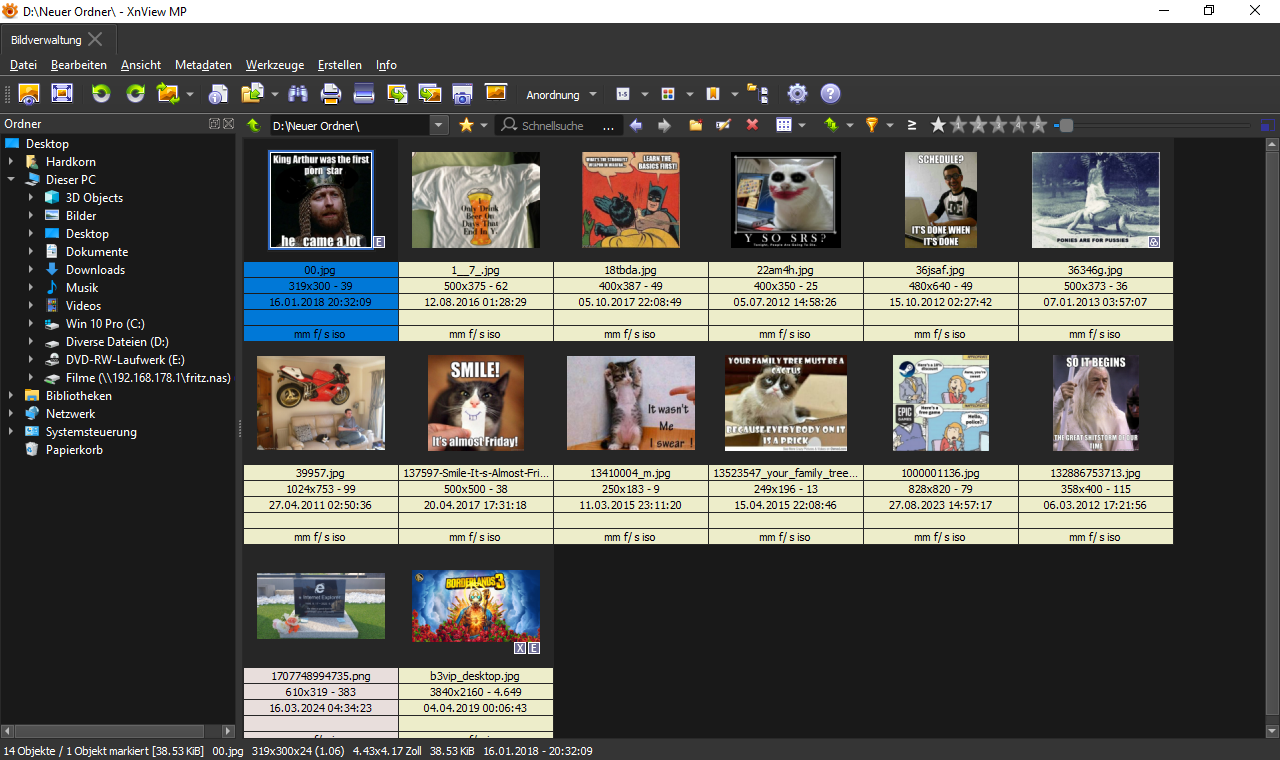Set rating filter to two stars

pos(978,125)
